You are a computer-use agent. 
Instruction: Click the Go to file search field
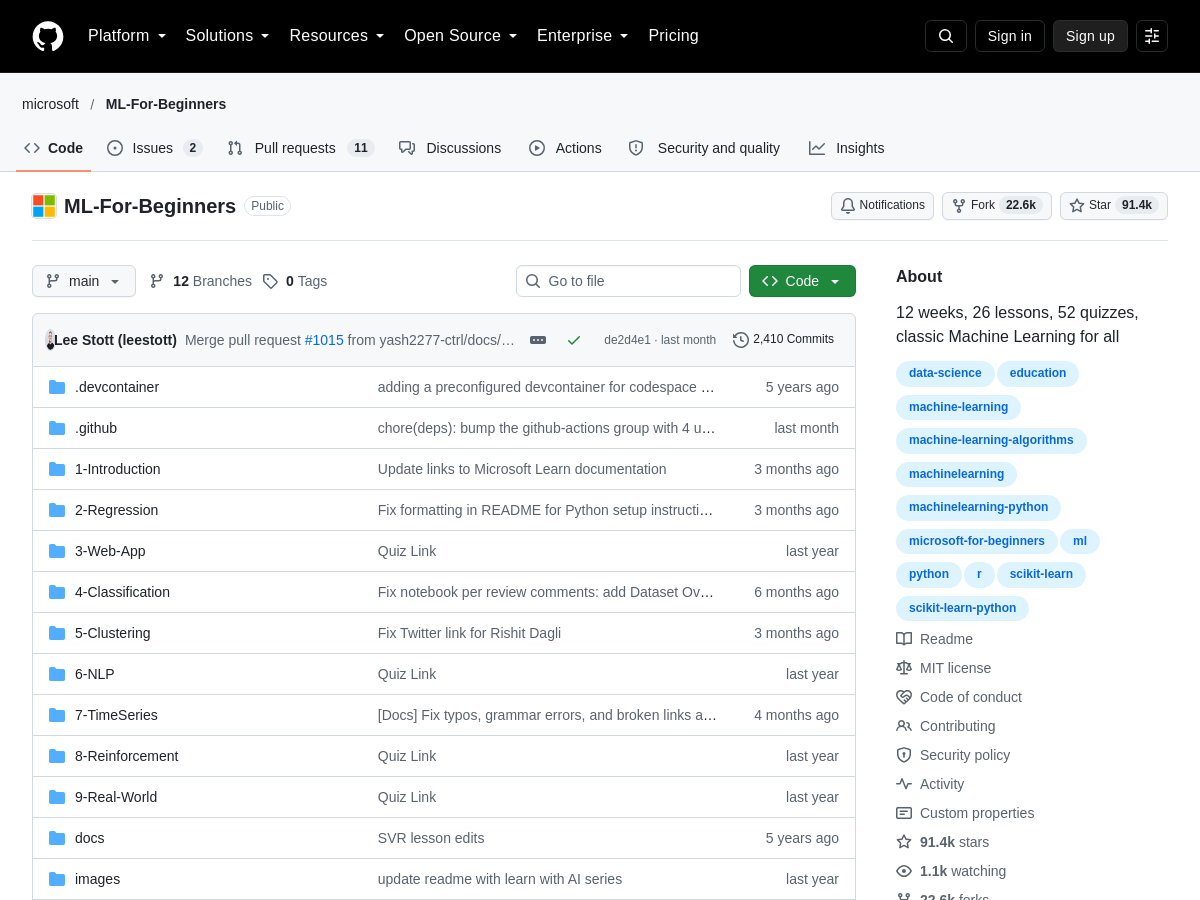coord(628,281)
